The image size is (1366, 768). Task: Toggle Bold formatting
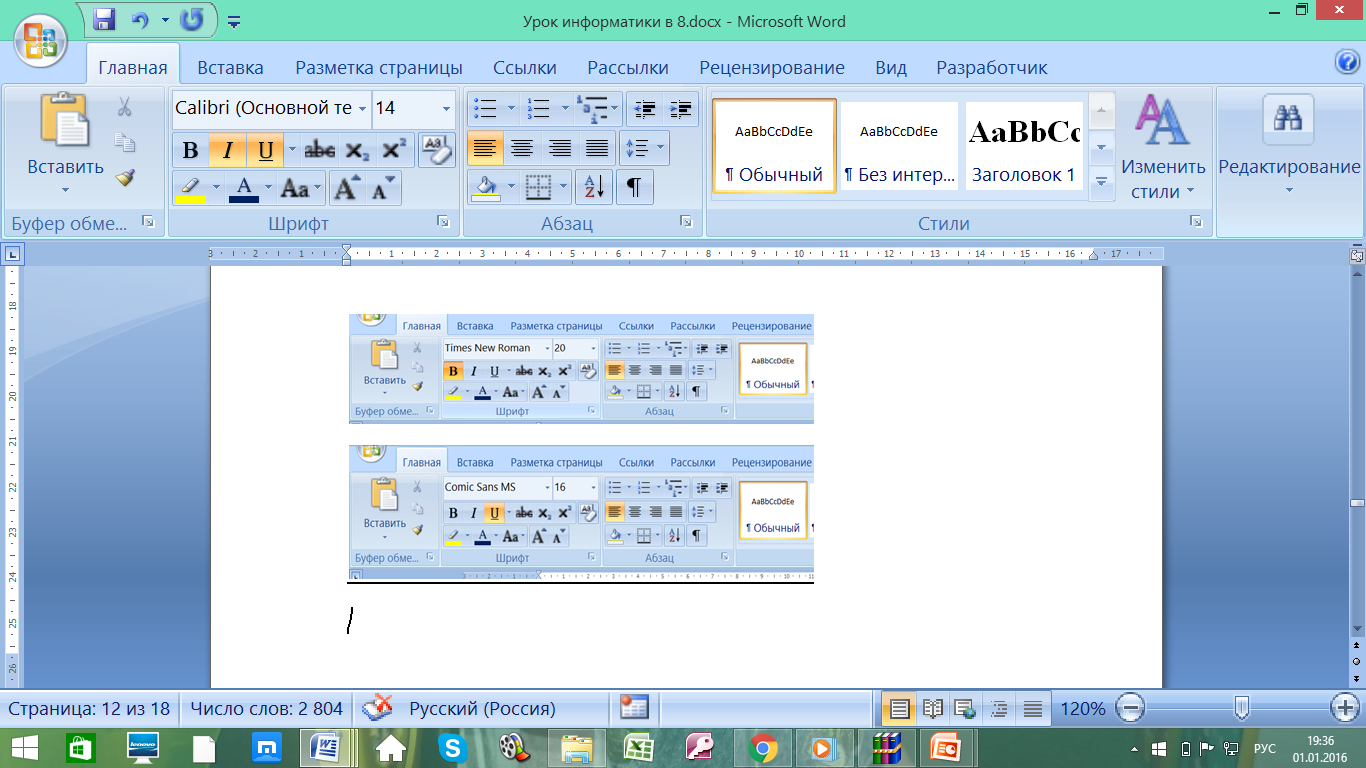pos(190,151)
